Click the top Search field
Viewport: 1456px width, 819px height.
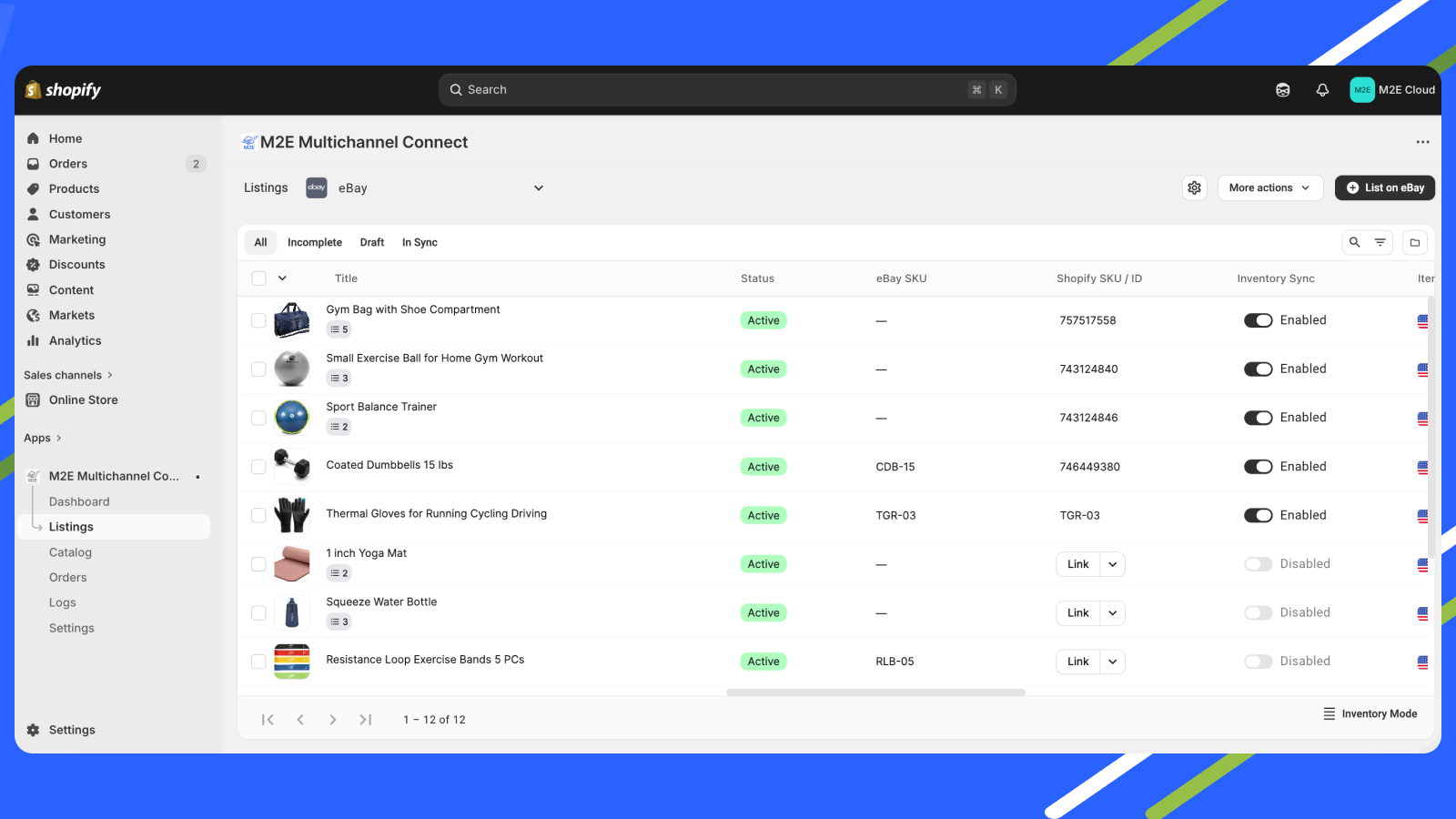pyautogui.click(x=727, y=89)
